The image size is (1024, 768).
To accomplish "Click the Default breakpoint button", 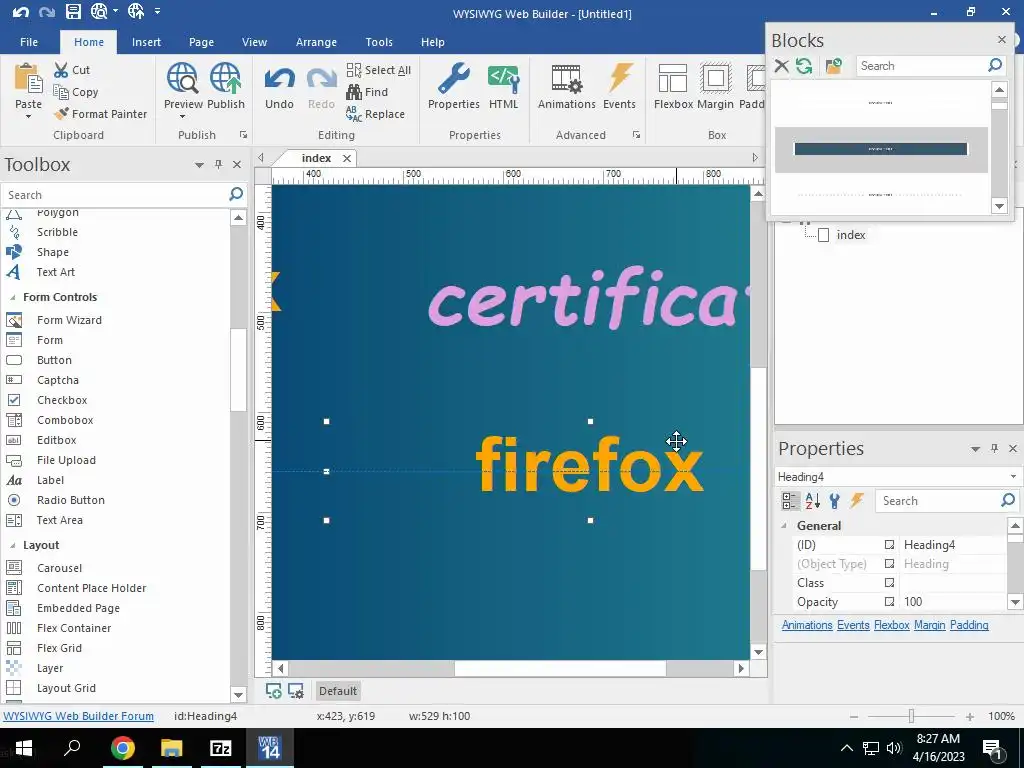I will click(338, 691).
